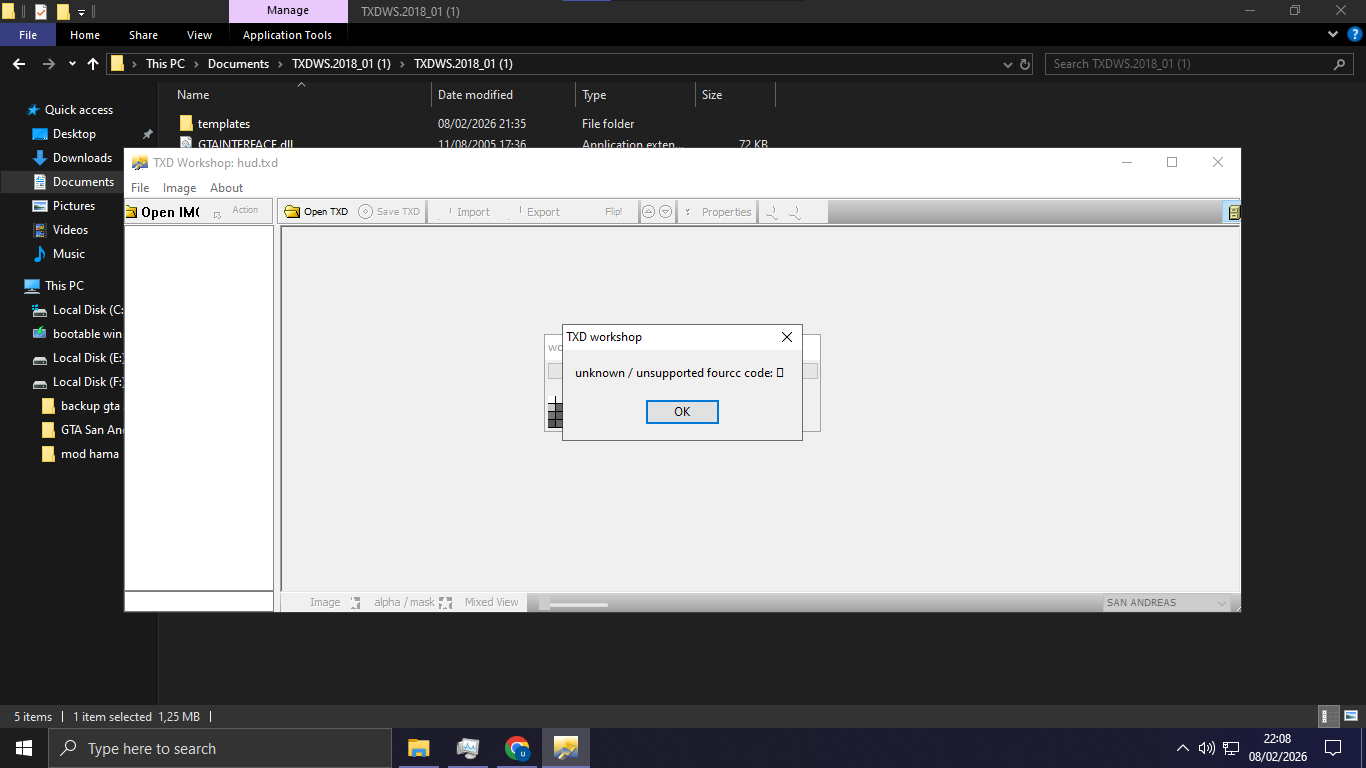This screenshot has width=1366, height=768.
Task: Click the first curved tool icon after Properties
Action: click(772, 212)
